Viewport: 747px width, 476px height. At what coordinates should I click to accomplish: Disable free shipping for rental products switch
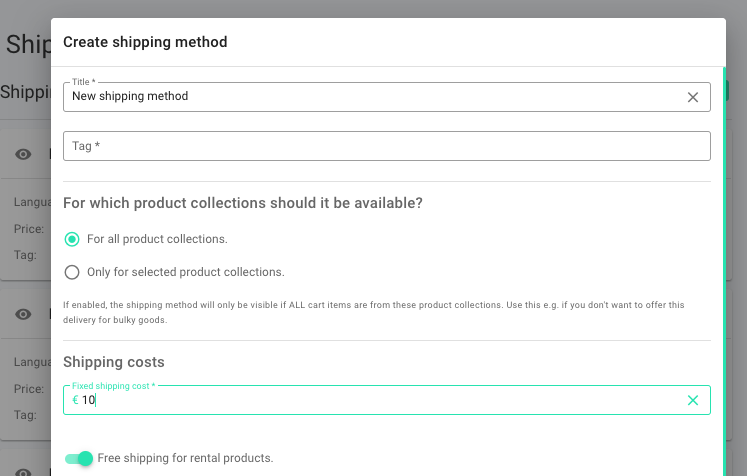pos(79,458)
